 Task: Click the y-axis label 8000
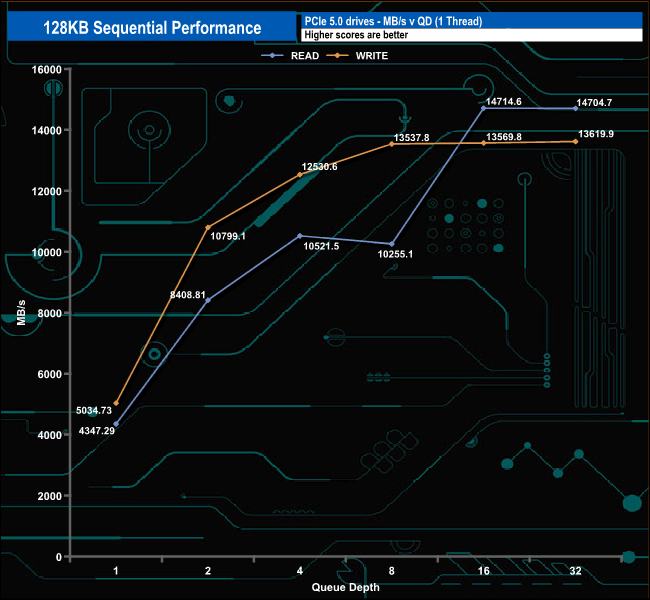tap(49, 313)
